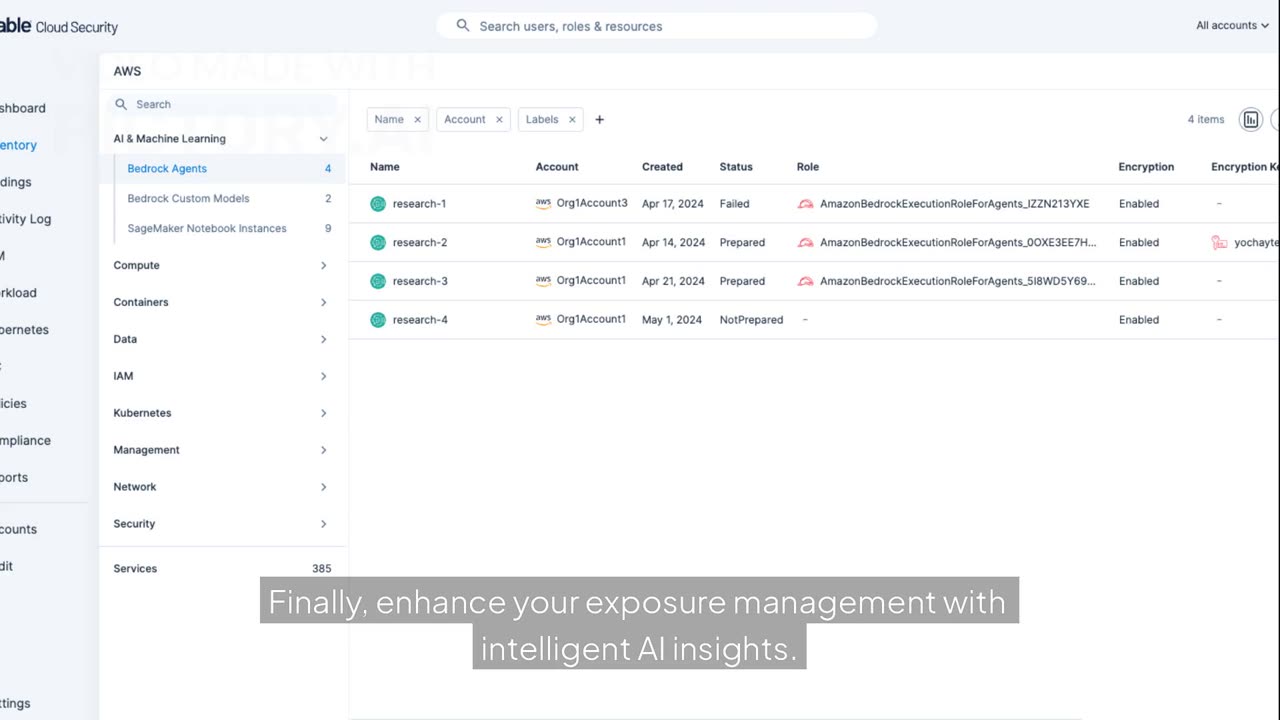Click the research-1 agent name
Screen dimensions: 1280x720
pyautogui.click(x=419, y=204)
